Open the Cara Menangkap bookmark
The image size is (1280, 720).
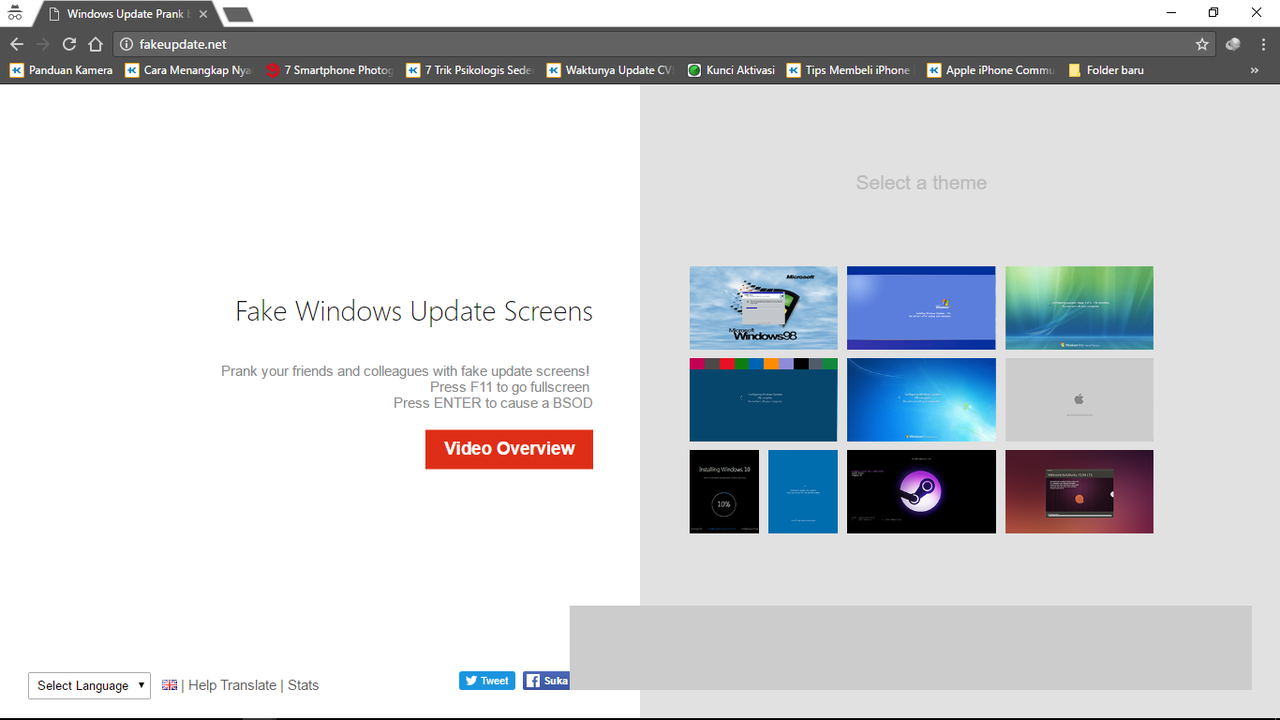[x=188, y=70]
